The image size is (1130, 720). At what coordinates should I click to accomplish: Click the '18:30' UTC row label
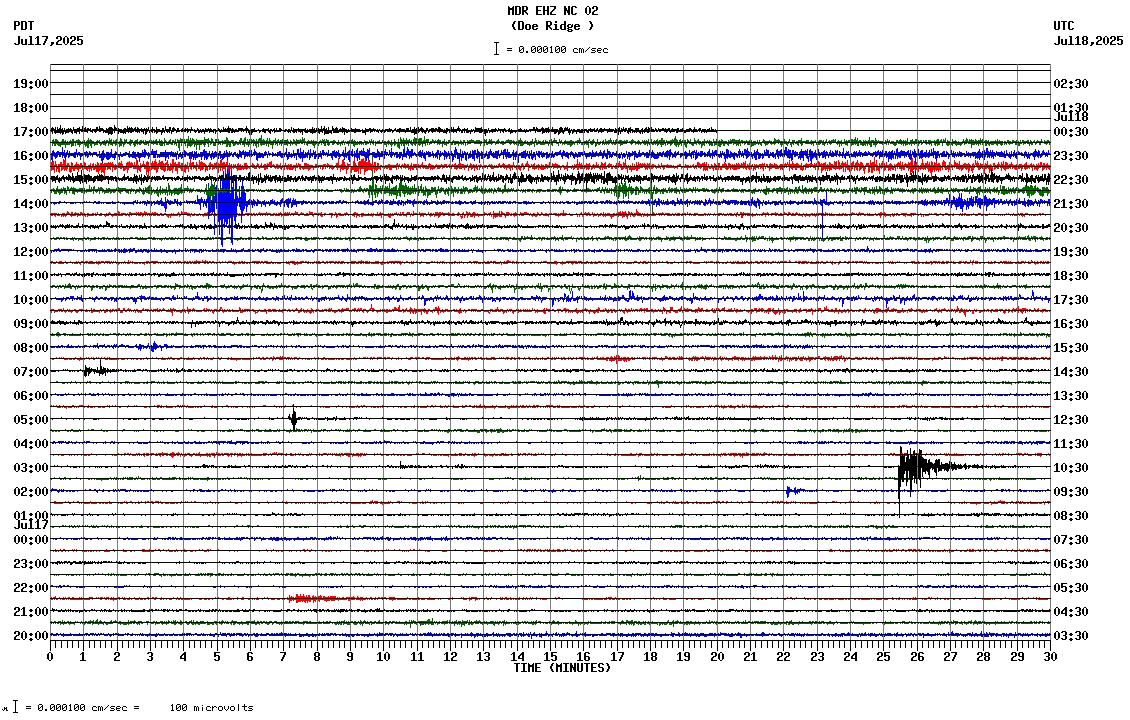1071,276
